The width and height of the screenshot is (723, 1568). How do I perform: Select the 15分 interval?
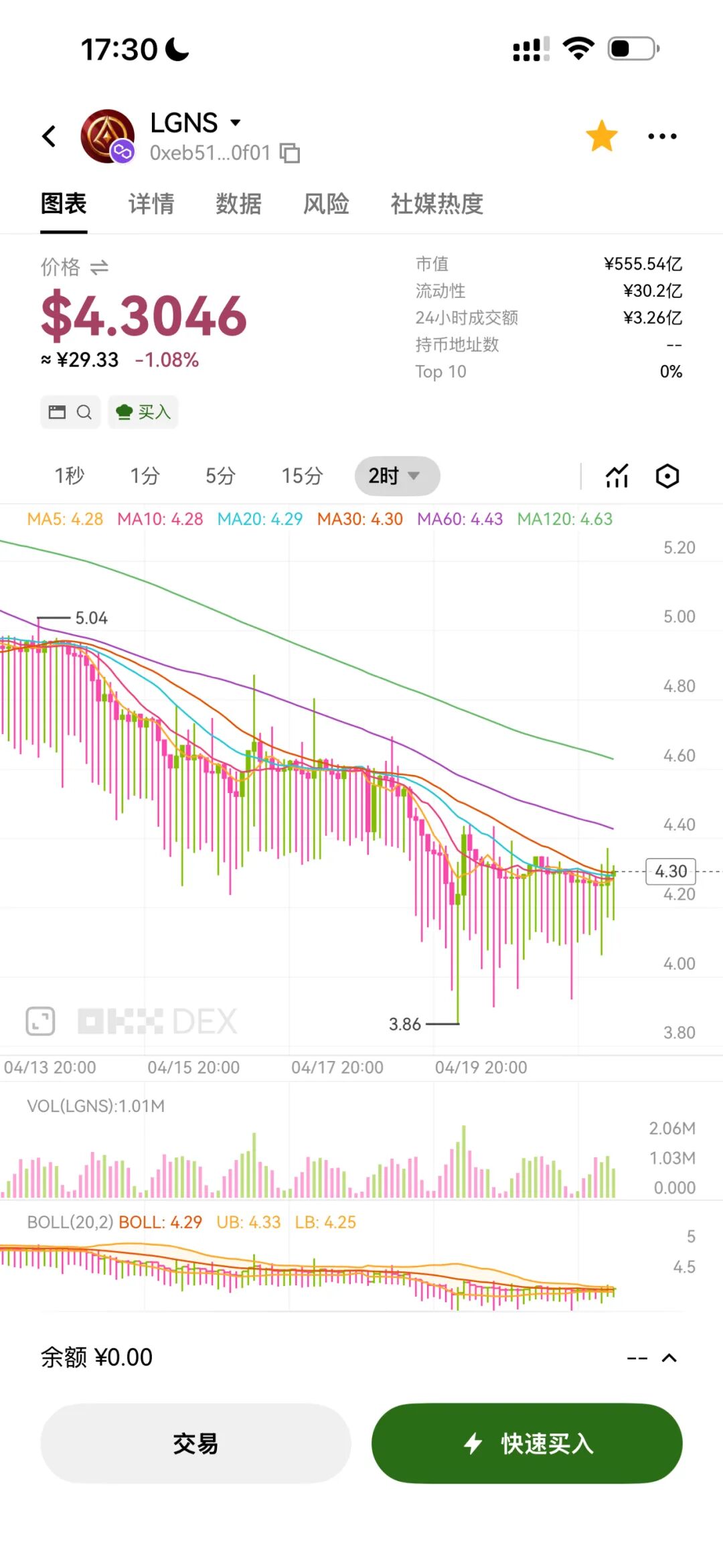(x=302, y=476)
